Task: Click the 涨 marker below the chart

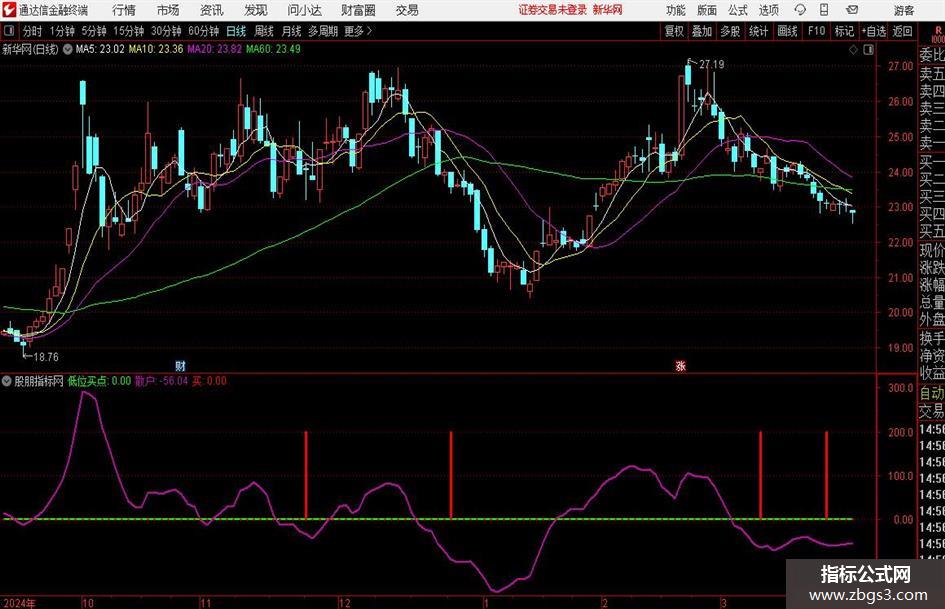Action: point(680,366)
